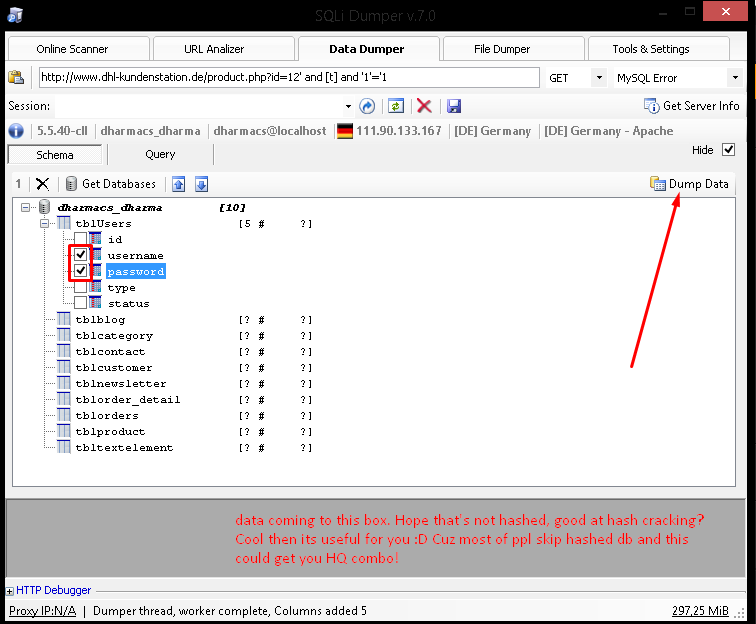Click the paste URL clipboard icon
The height and width of the screenshot is (624, 756).
16,77
